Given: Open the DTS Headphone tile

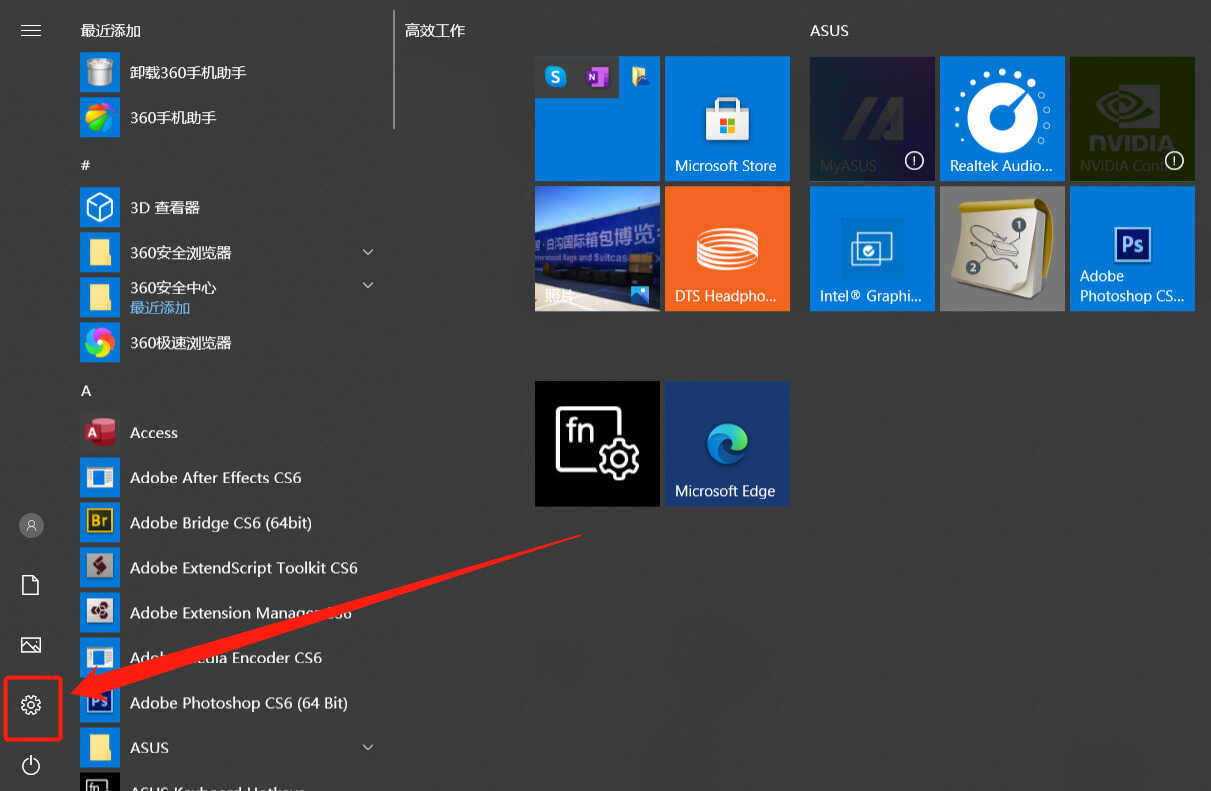Looking at the screenshot, I should (727, 248).
